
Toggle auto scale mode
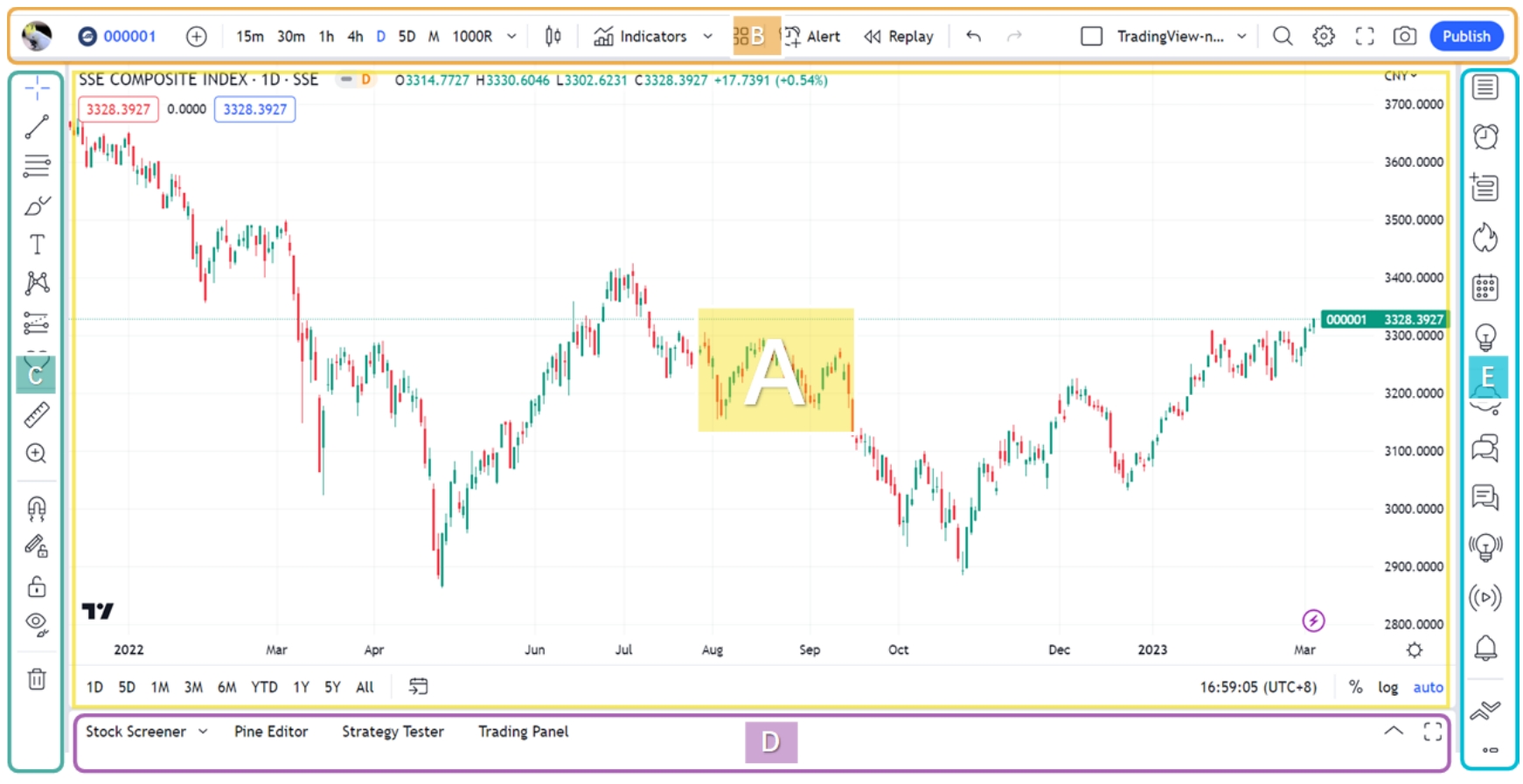coord(1428,687)
